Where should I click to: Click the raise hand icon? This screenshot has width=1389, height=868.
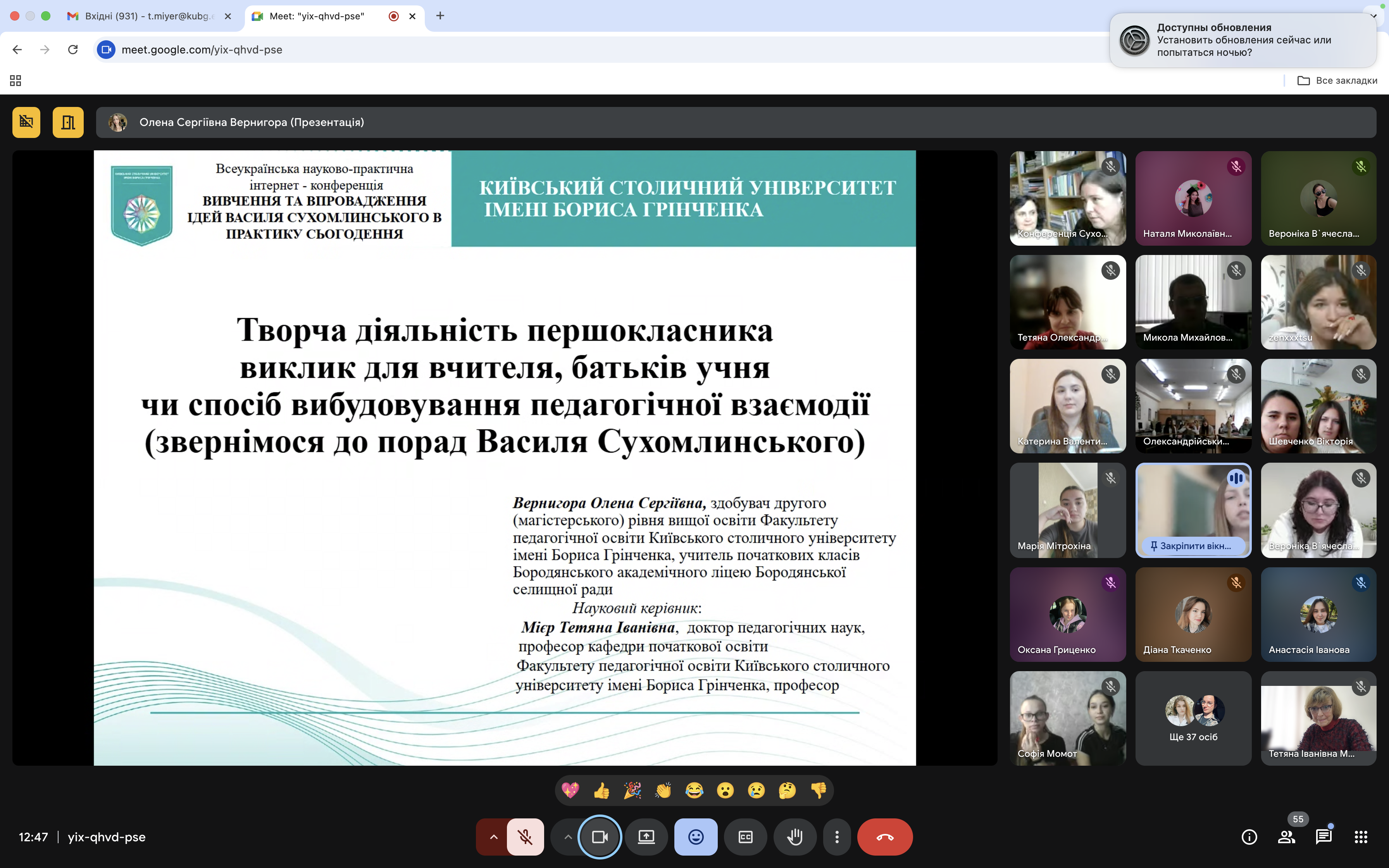pos(794,837)
